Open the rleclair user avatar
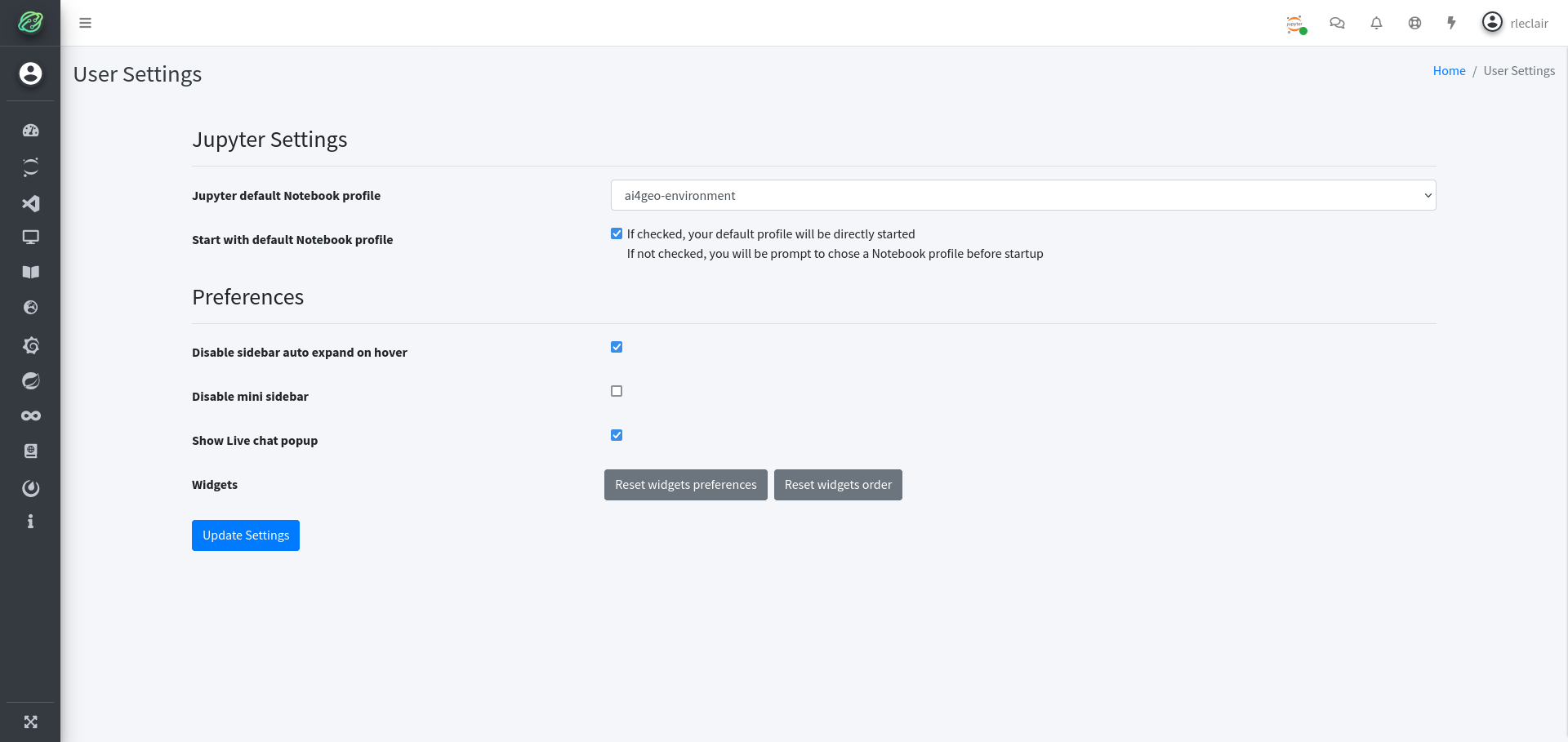 click(1492, 22)
